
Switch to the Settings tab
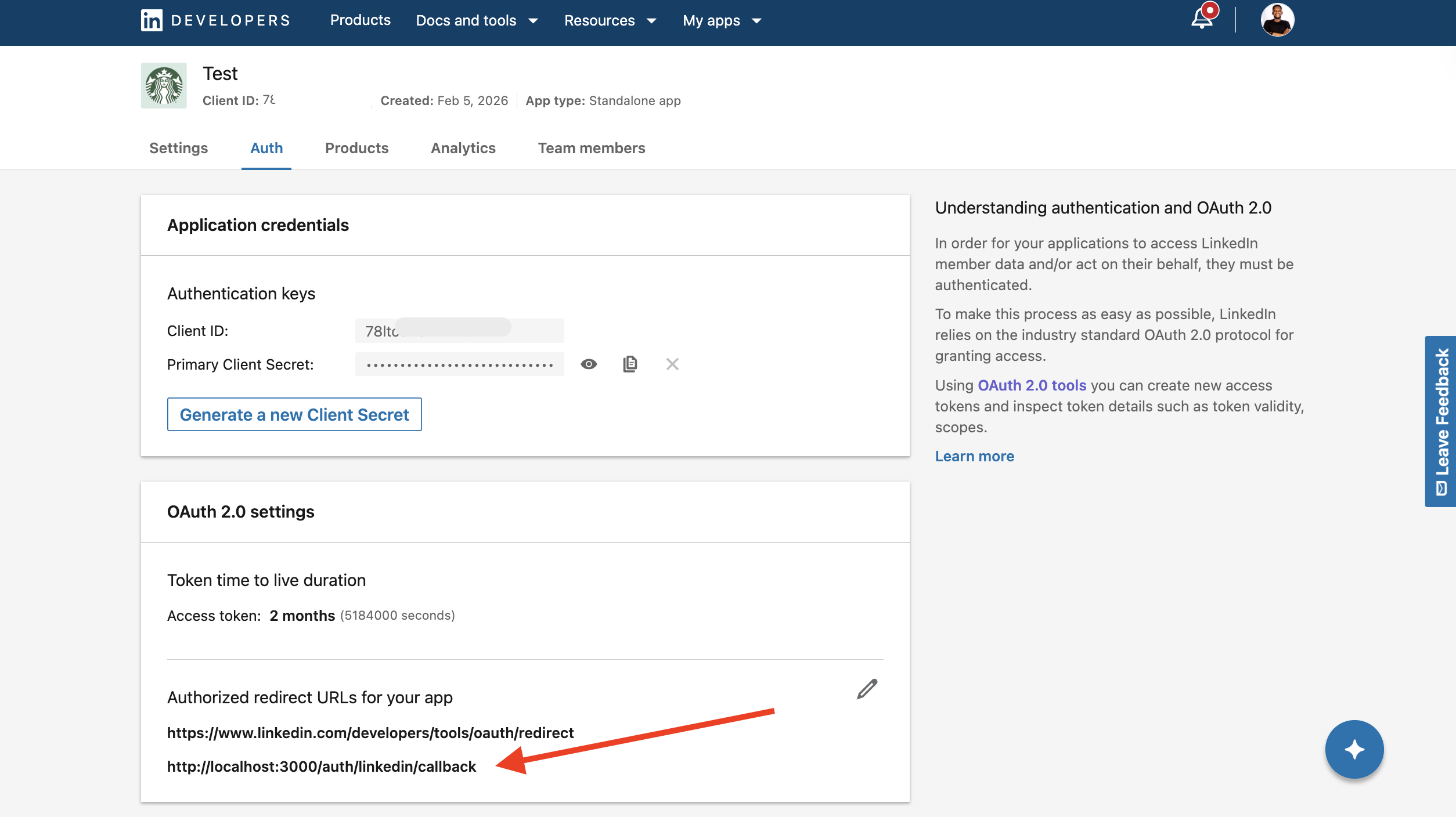click(x=178, y=148)
